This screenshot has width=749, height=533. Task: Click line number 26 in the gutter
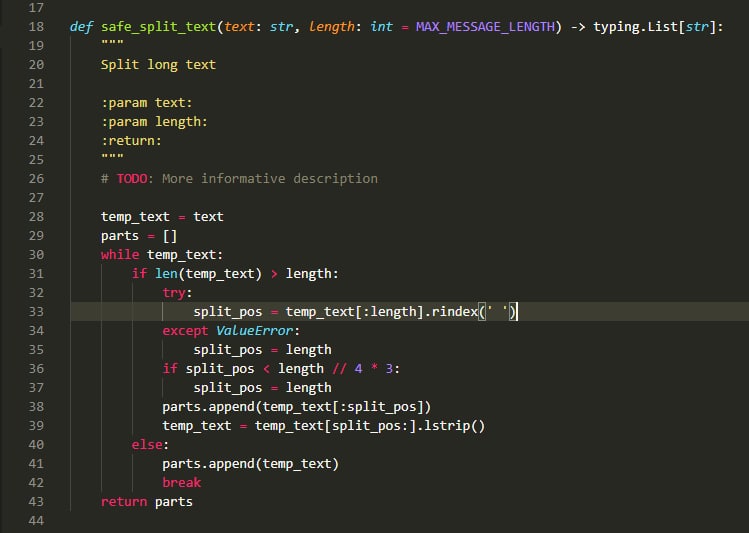[x=36, y=179]
